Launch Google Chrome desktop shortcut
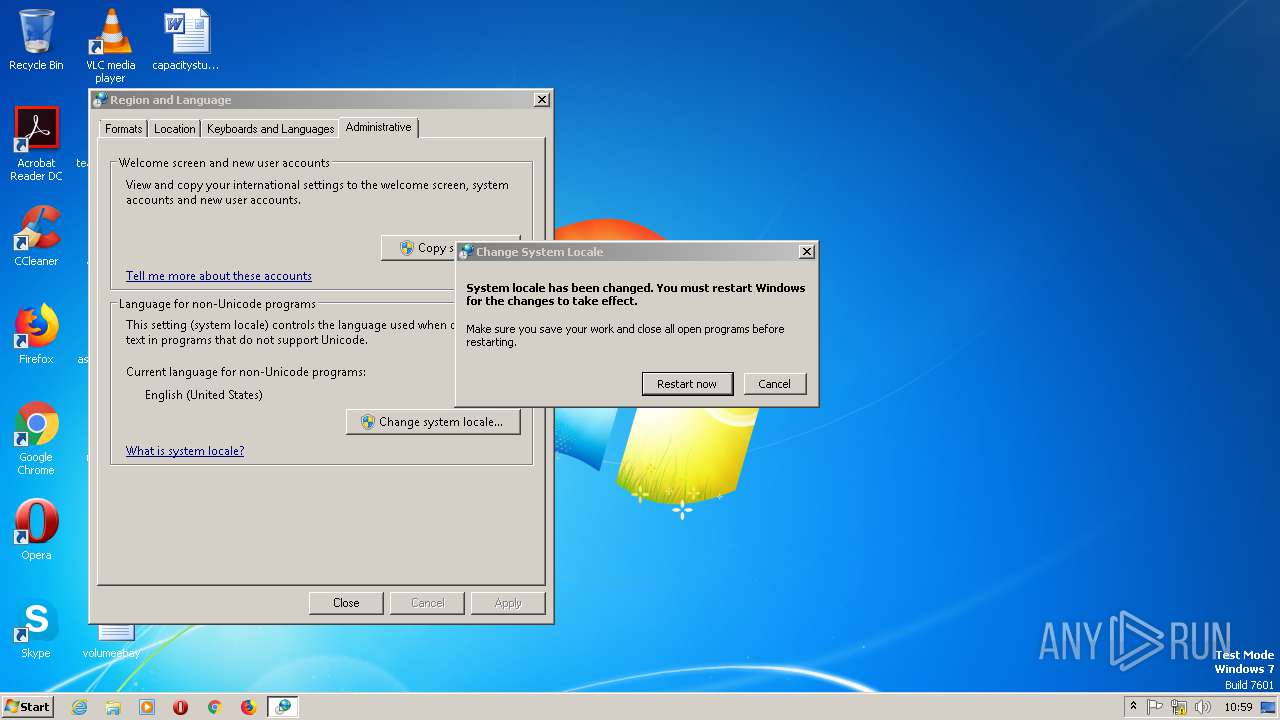1280x720 pixels. pyautogui.click(x=36, y=438)
